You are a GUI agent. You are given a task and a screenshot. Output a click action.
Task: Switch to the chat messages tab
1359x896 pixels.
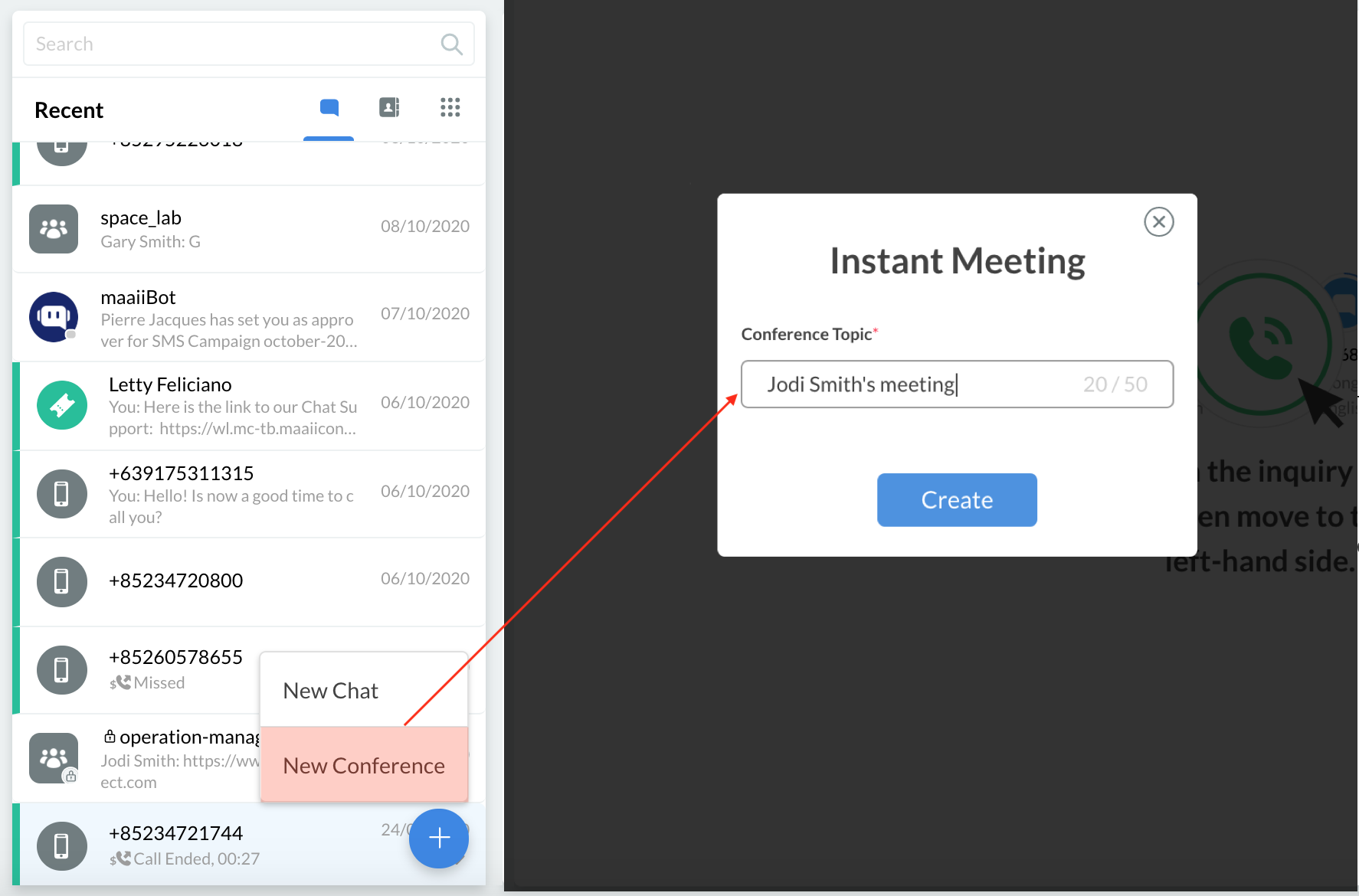click(x=329, y=107)
